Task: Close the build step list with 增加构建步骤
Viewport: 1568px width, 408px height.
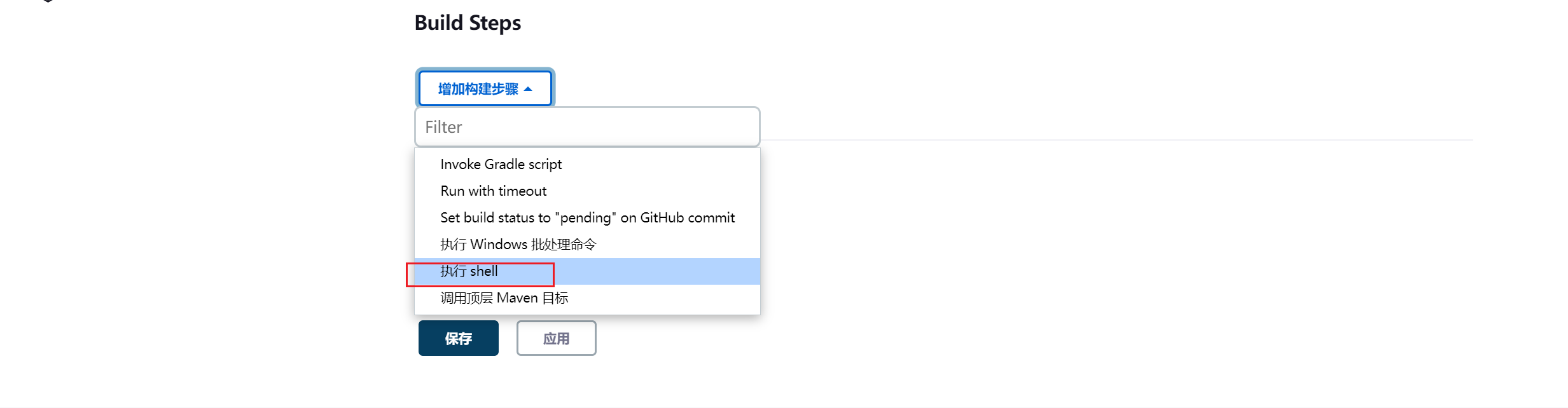Action: 485,88
